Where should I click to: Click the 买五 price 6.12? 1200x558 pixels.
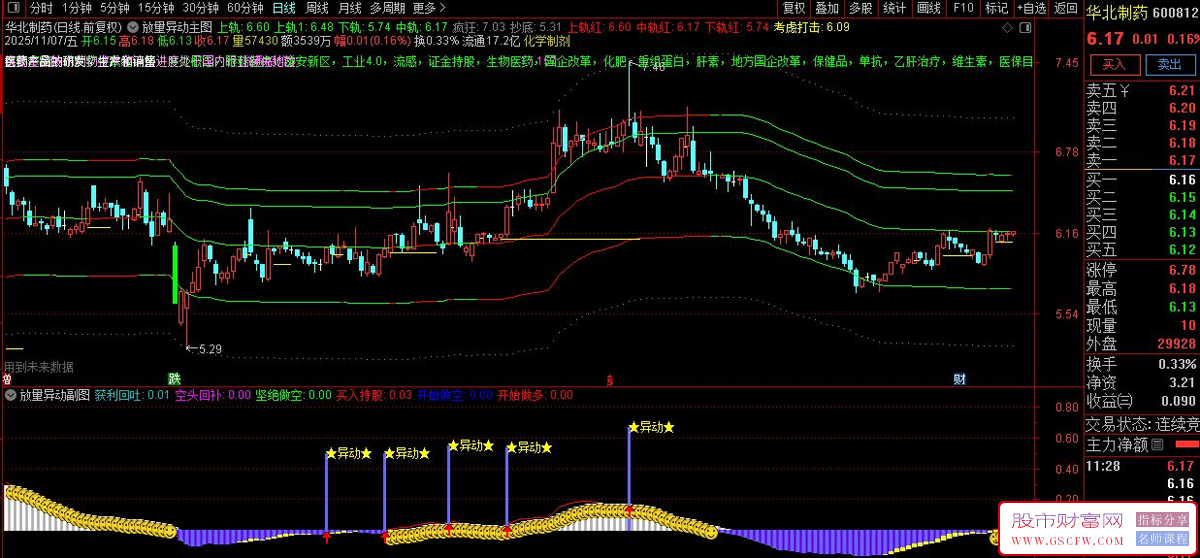point(1181,249)
